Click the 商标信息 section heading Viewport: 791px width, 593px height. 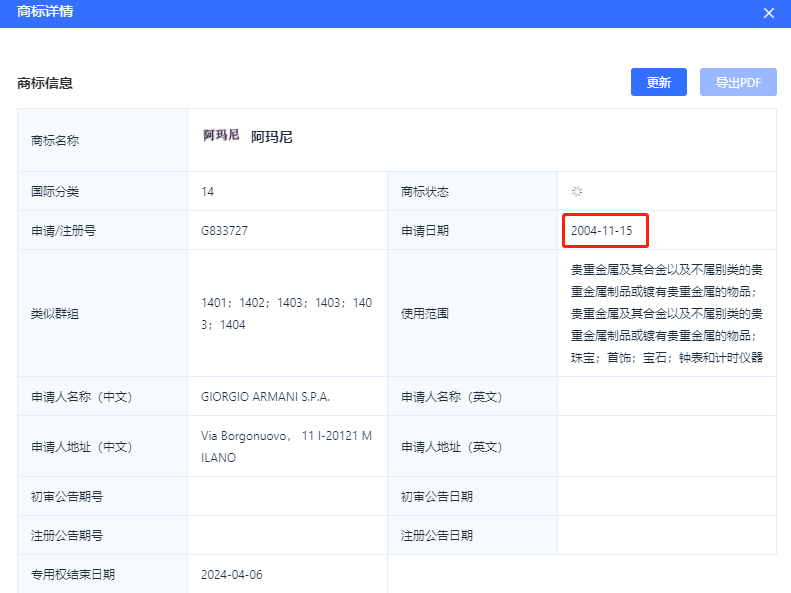tap(45, 83)
